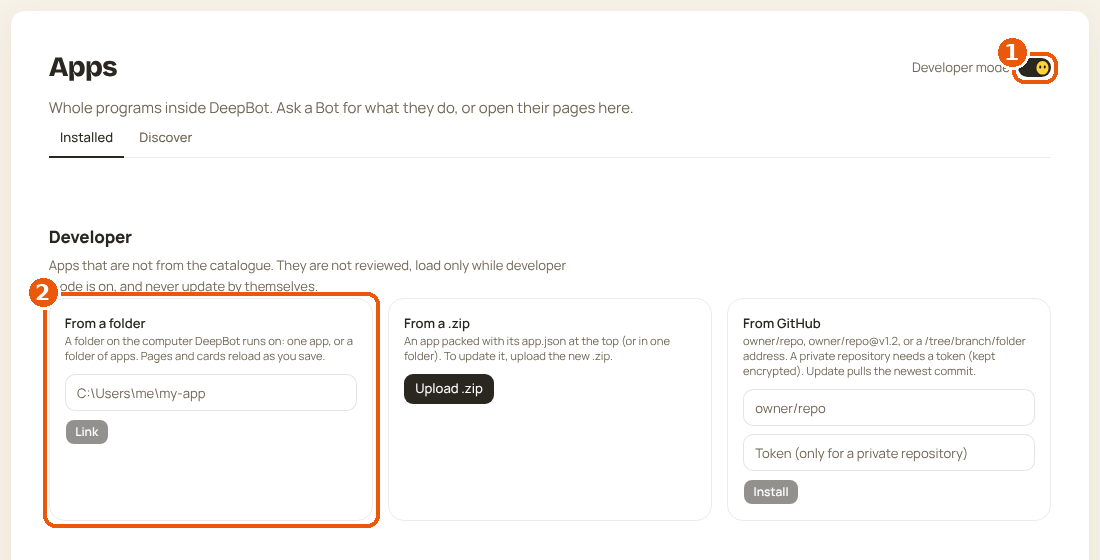The height and width of the screenshot is (560, 1100).
Task: Click the Upload .zip button
Action: coord(449,389)
